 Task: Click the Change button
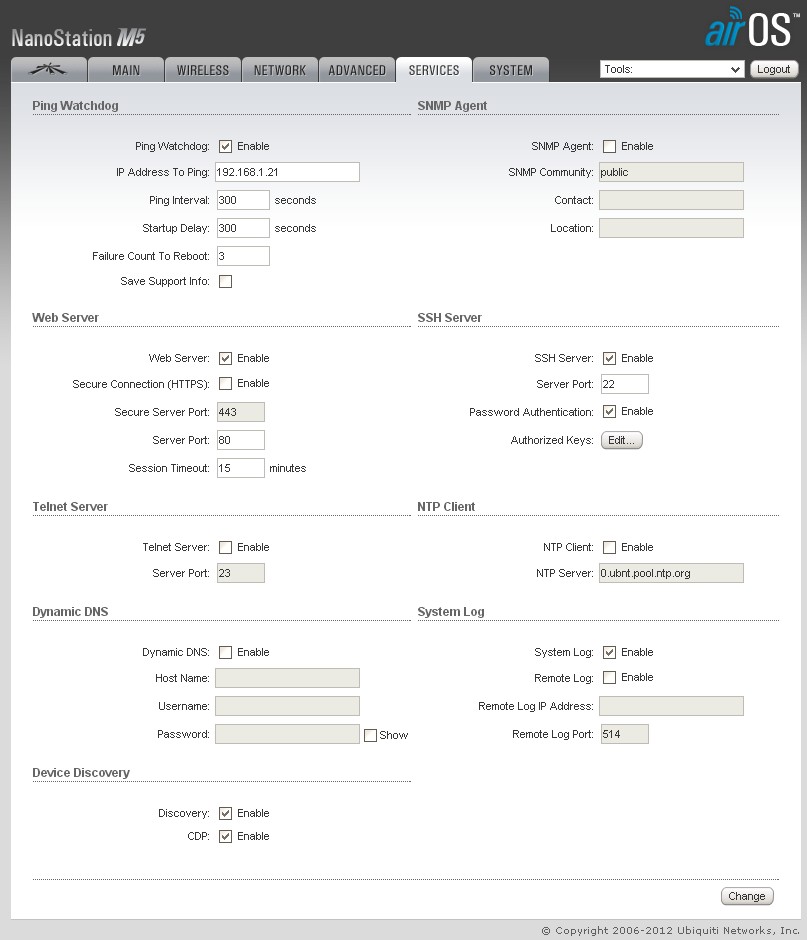[747, 896]
